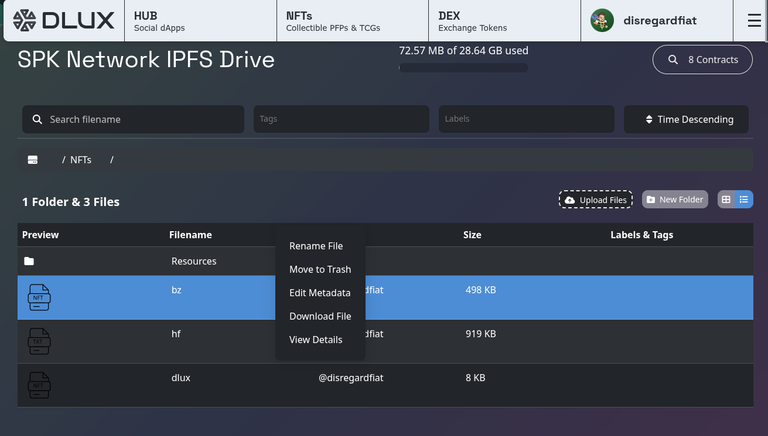Click the SPK Network IPFS Drive title
The width and height of the screenshot is (768, 436).
[146, 60]
